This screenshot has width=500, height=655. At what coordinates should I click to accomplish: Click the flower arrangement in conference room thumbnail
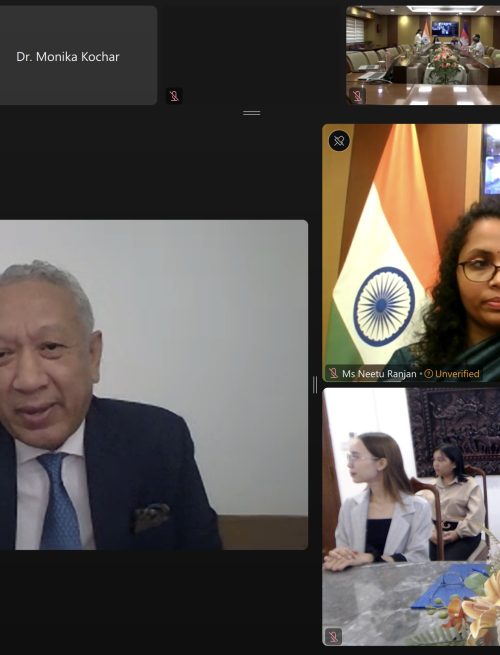tap(445, 63)
